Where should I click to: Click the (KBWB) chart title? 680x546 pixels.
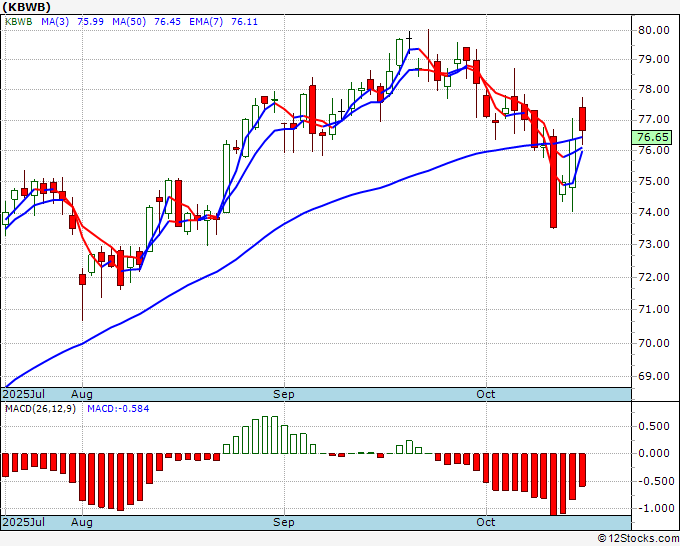point(27,7)
